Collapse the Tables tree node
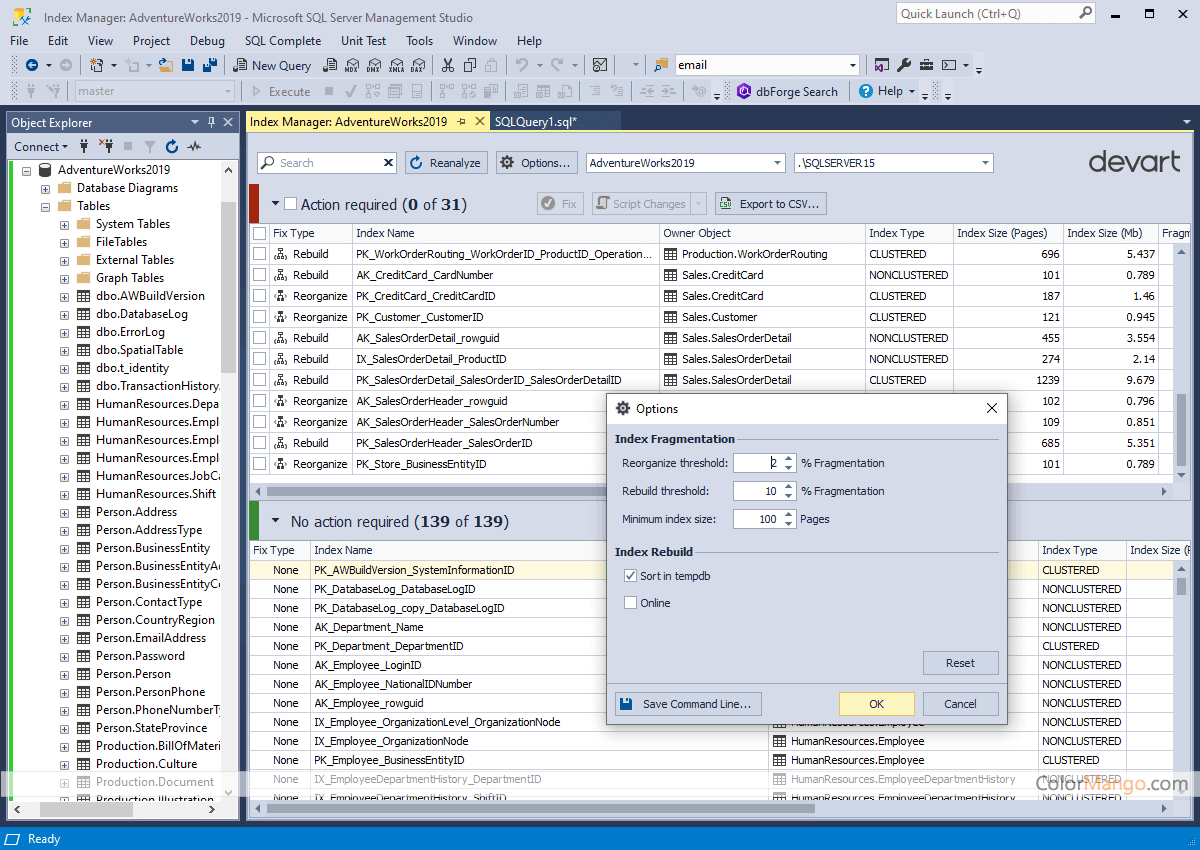This screenshot has width=1200, height=850. pyautogui.click(x=46, y=206)
